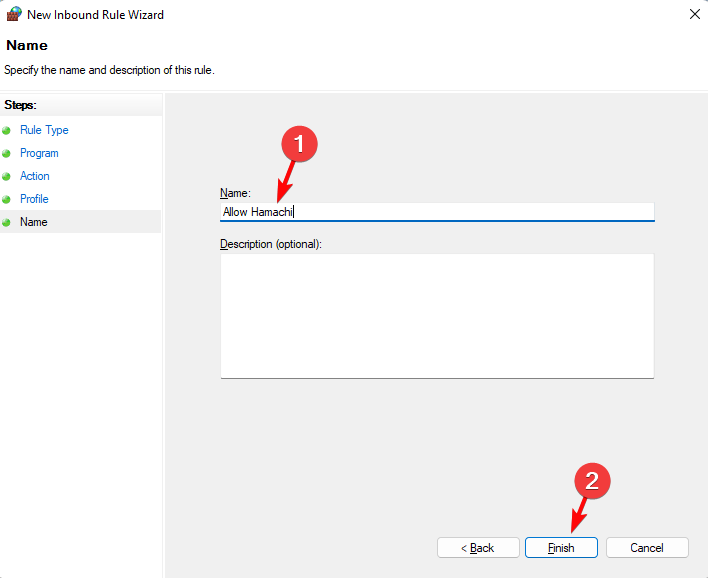This screenshot has height=578, width=708.
Task: Click the green bullet beside Profile
Action: (x=6, y=199)
